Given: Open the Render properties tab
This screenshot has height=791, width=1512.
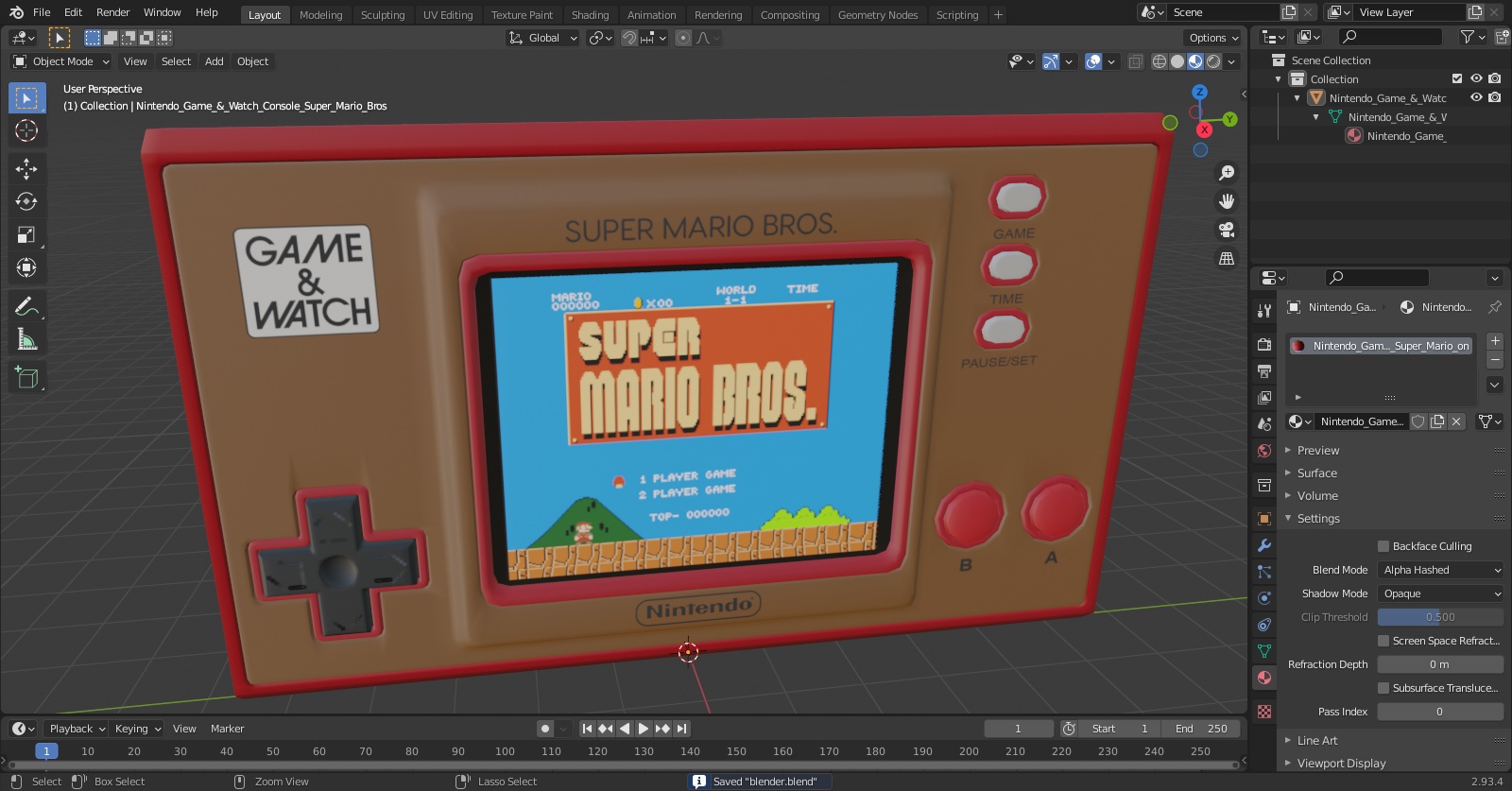Looking at the screenshot, I should tap(1264, 345).
